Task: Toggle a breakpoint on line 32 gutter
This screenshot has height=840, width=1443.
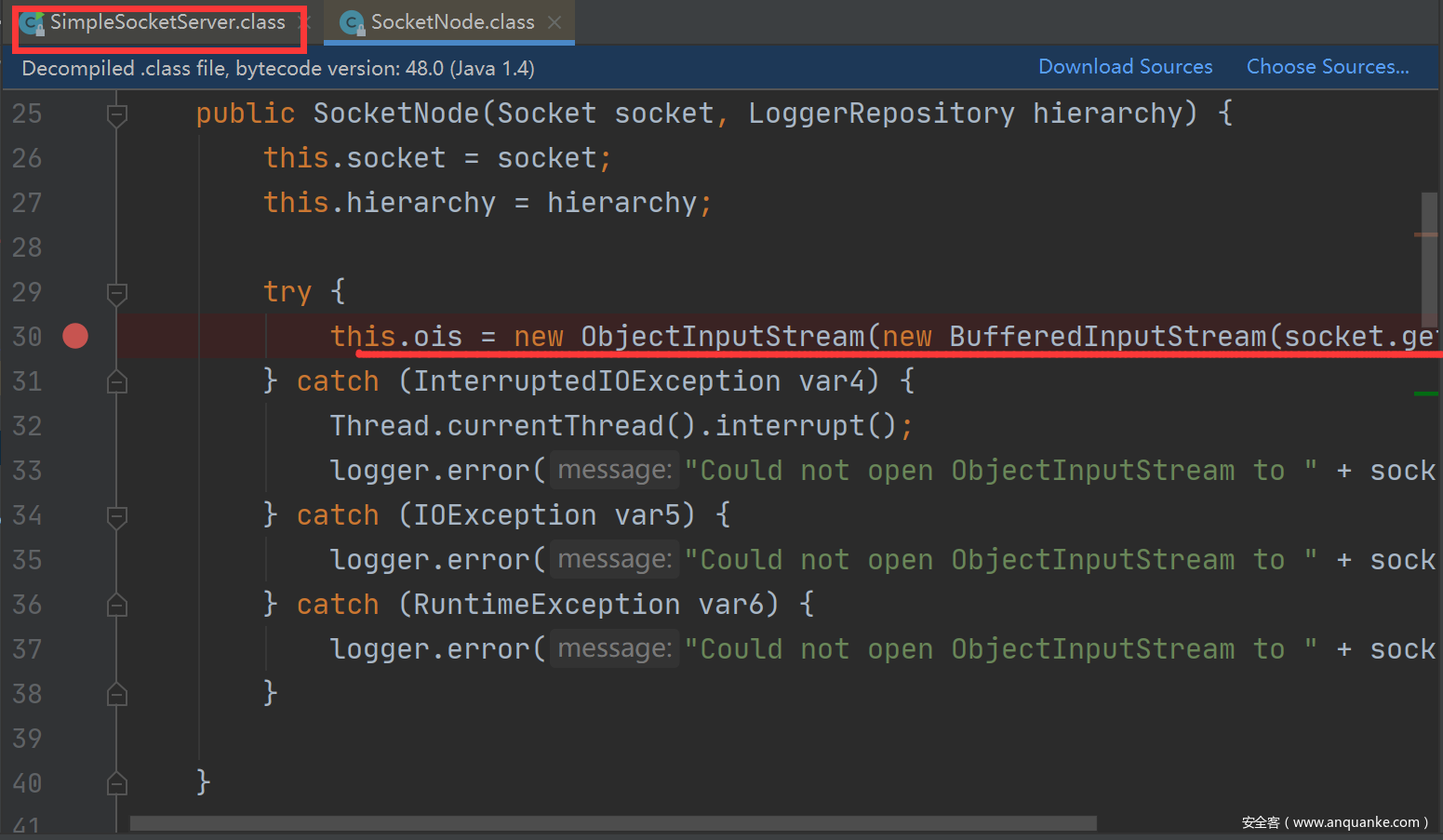Action: pyautogui.click(x=75, y=426)
